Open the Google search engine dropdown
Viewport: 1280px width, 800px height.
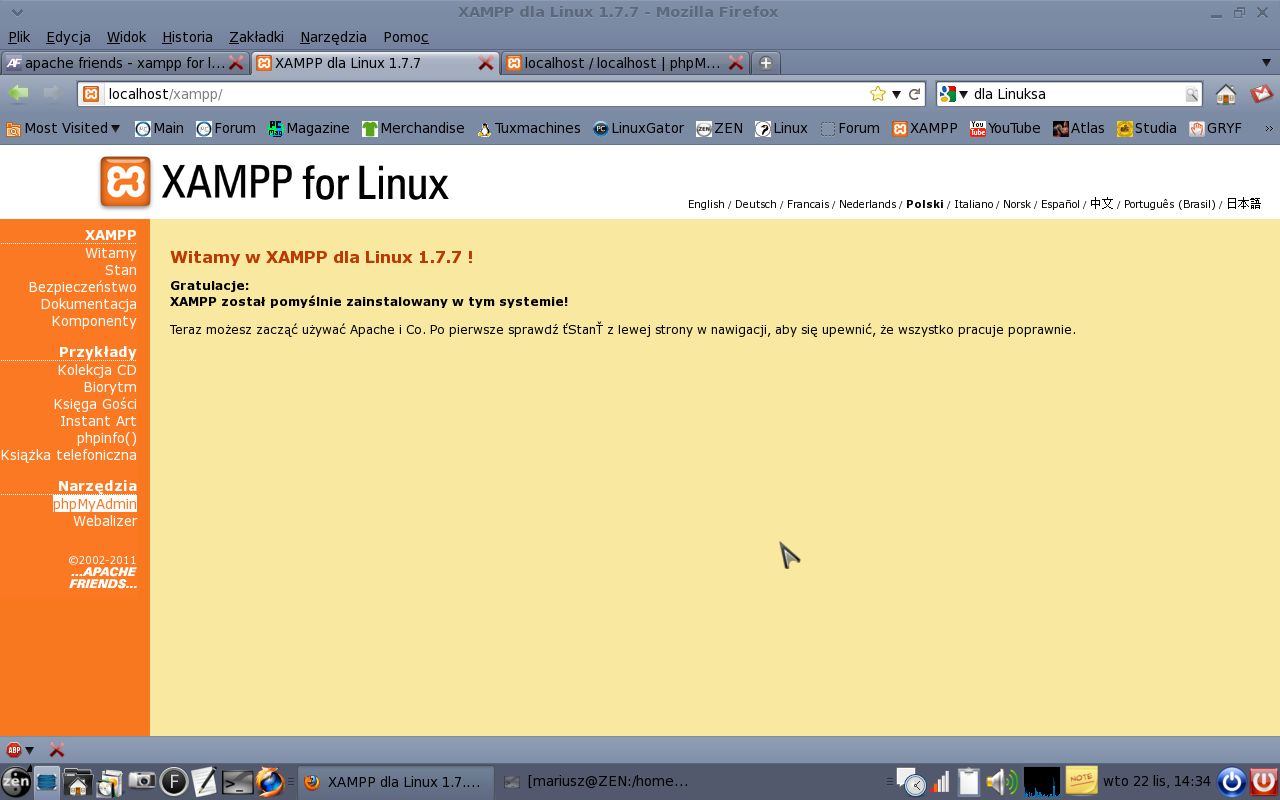[x=954, y=94]
